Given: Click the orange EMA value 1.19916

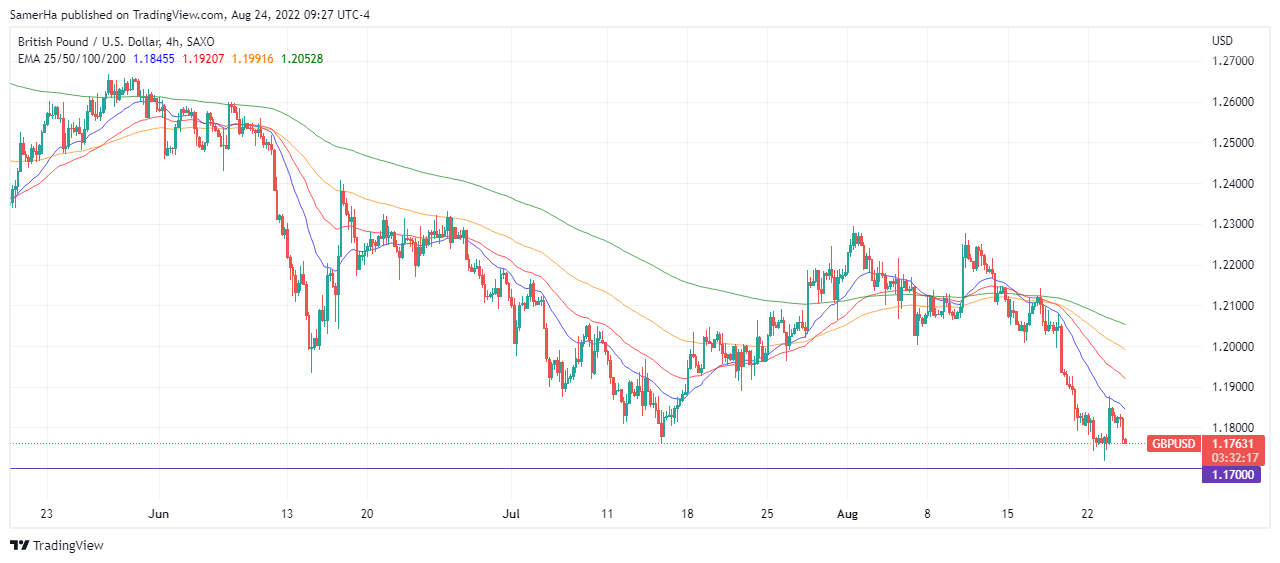Looking at the screenshot, I should (x=252, y=59).
